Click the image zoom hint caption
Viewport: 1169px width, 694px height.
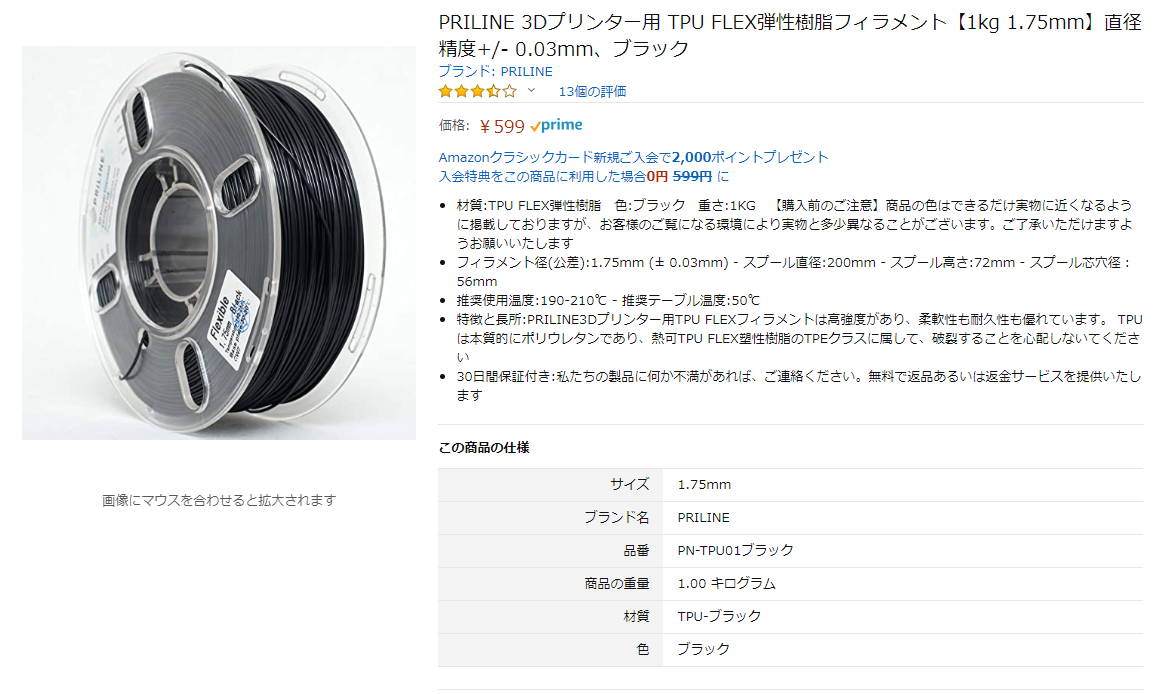click(x=218, y=500)
